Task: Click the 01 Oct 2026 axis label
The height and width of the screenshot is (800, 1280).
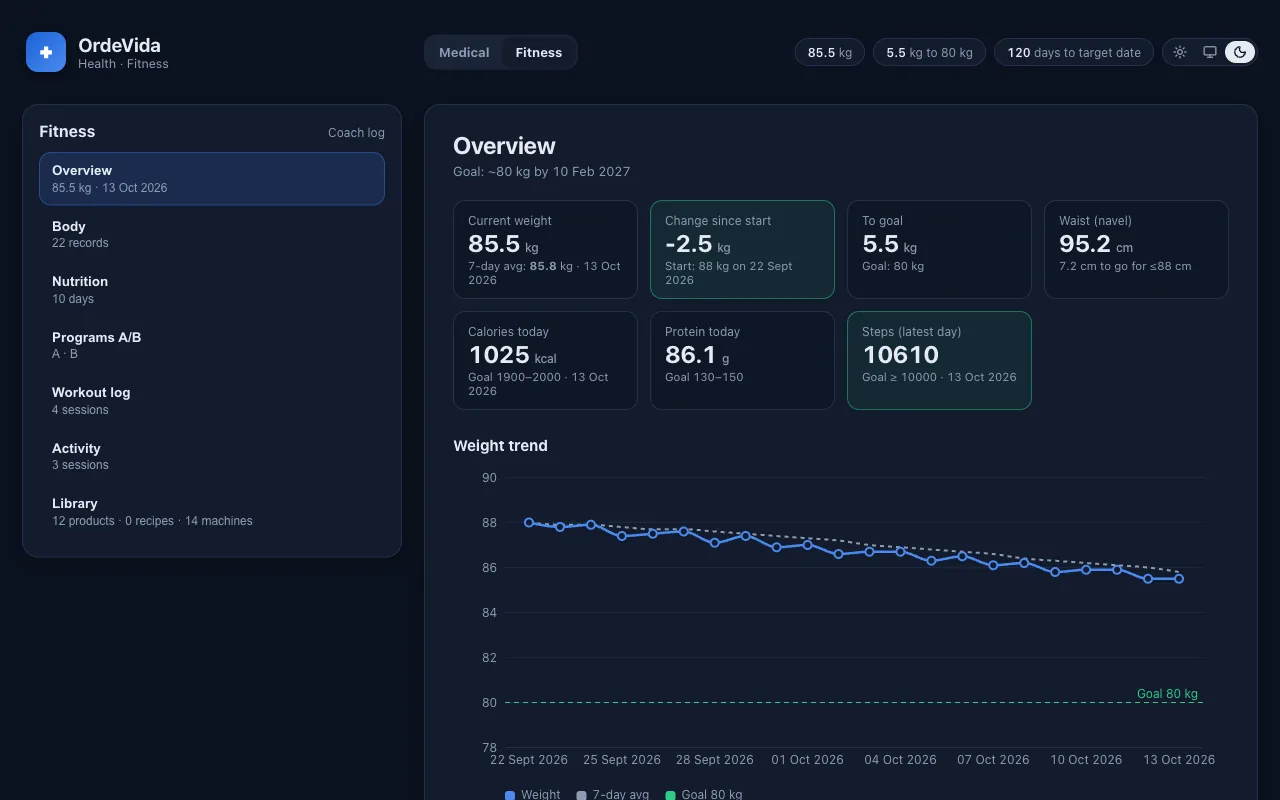Action: click(807, 760)
